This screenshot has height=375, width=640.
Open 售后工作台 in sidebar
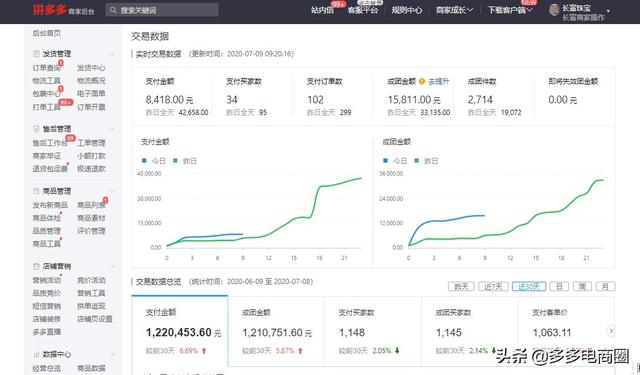pos(50,143)
